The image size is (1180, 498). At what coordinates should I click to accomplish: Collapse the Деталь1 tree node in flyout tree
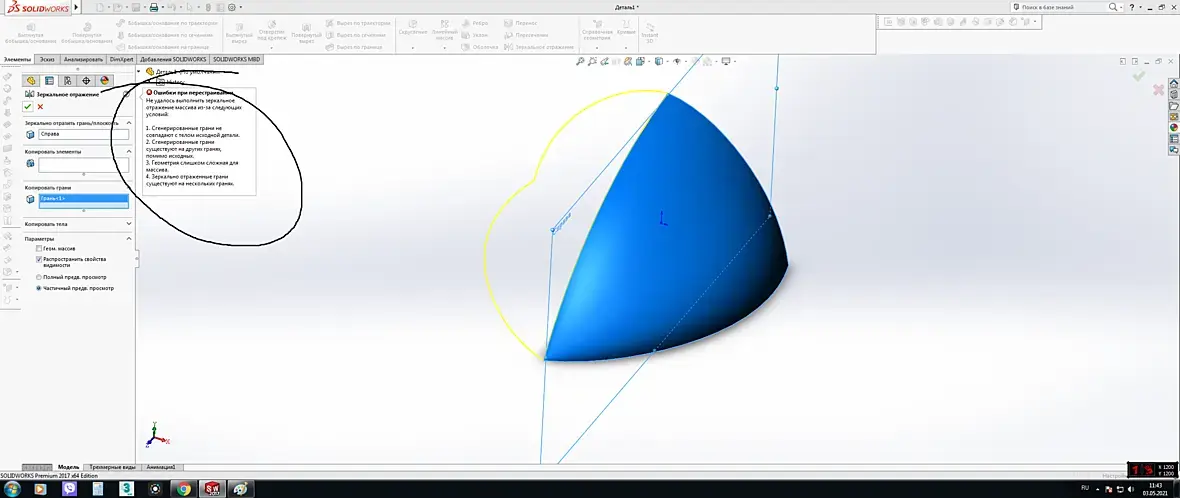139,71
